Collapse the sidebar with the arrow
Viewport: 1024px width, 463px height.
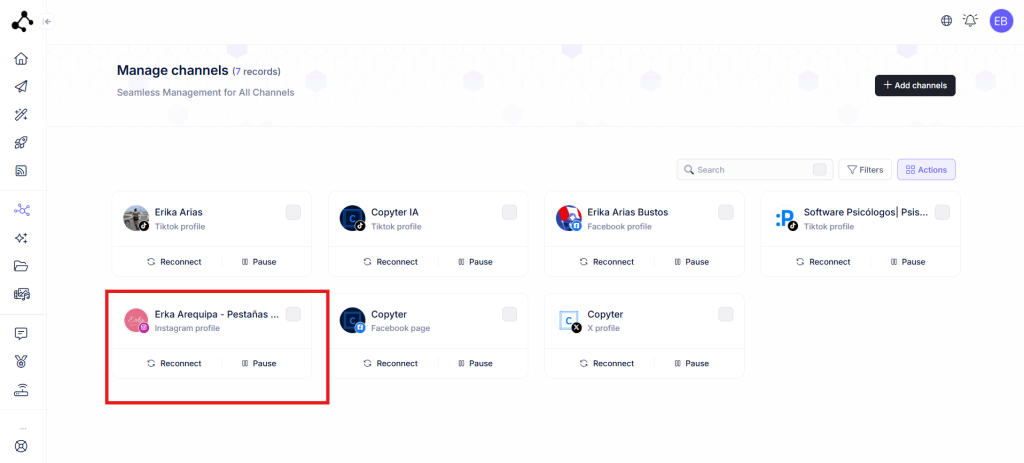click(x=47, y=21)
